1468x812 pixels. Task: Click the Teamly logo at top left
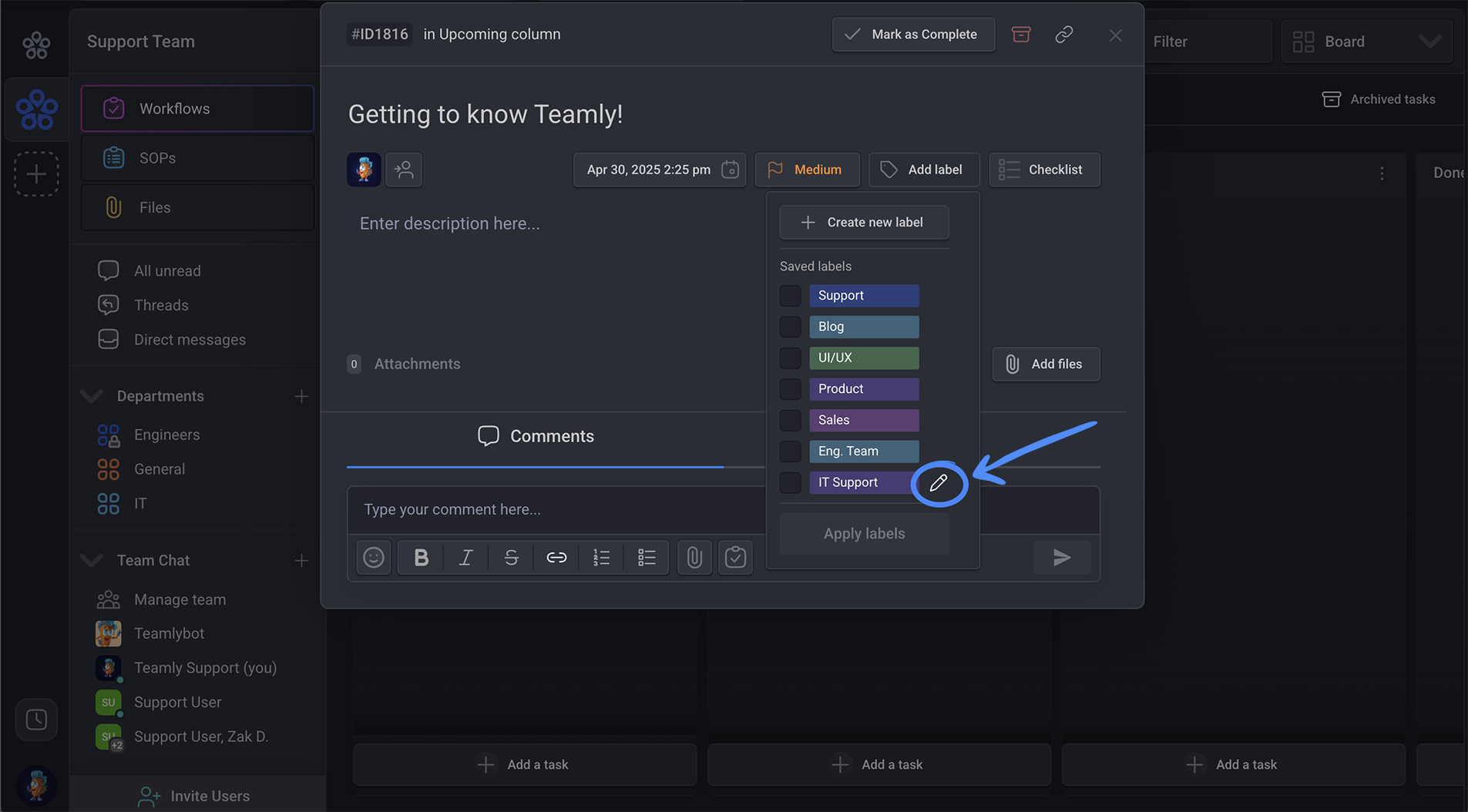click(x=36, y=45)
